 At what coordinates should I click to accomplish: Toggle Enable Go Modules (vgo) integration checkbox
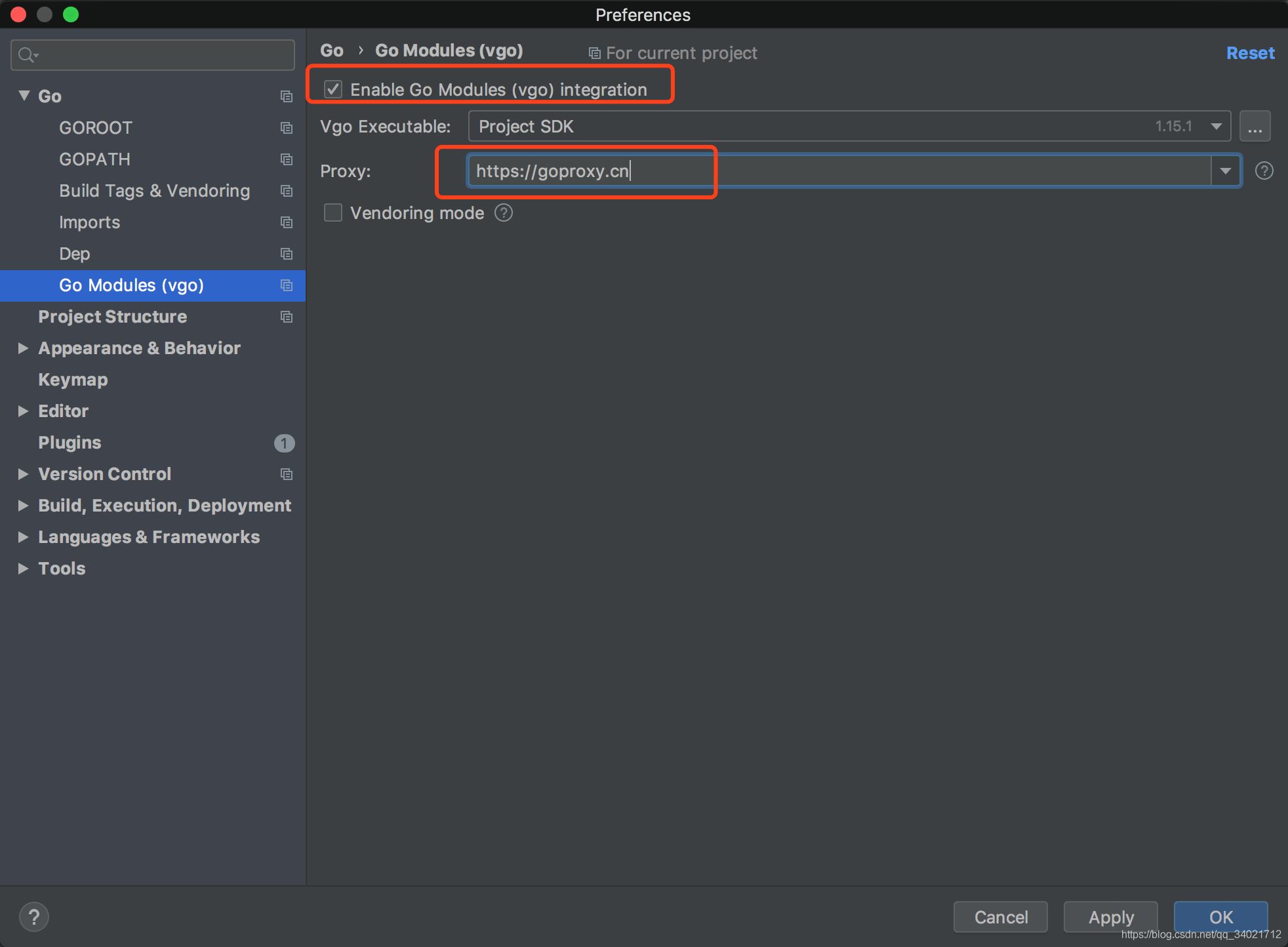click(333, 89)
